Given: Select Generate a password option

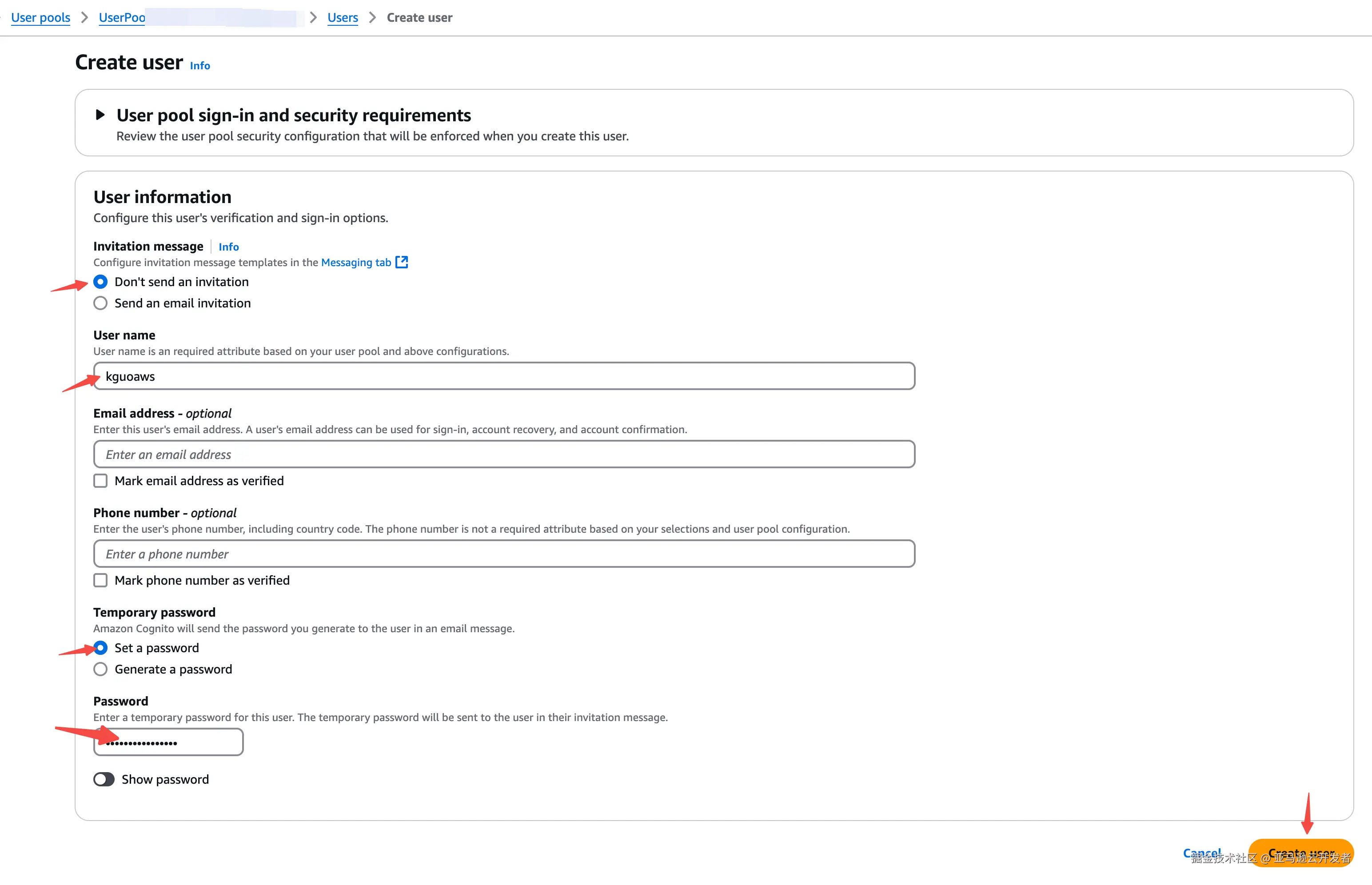Looking at the screenshot, I should 100,669.
